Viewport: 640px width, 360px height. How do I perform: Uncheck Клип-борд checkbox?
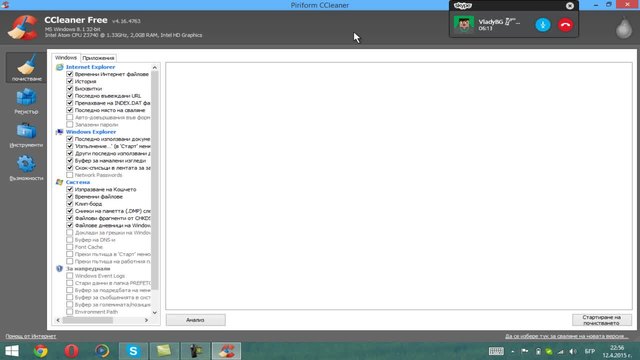[70, 204]
